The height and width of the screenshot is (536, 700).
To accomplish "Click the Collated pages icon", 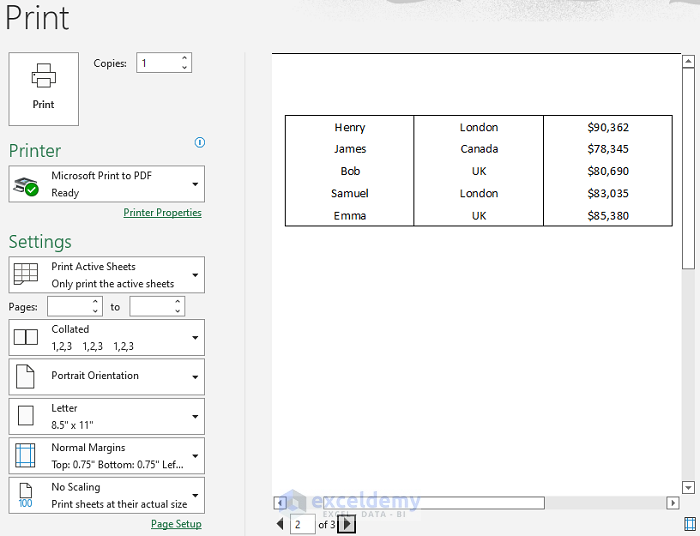I will point(26,337).
